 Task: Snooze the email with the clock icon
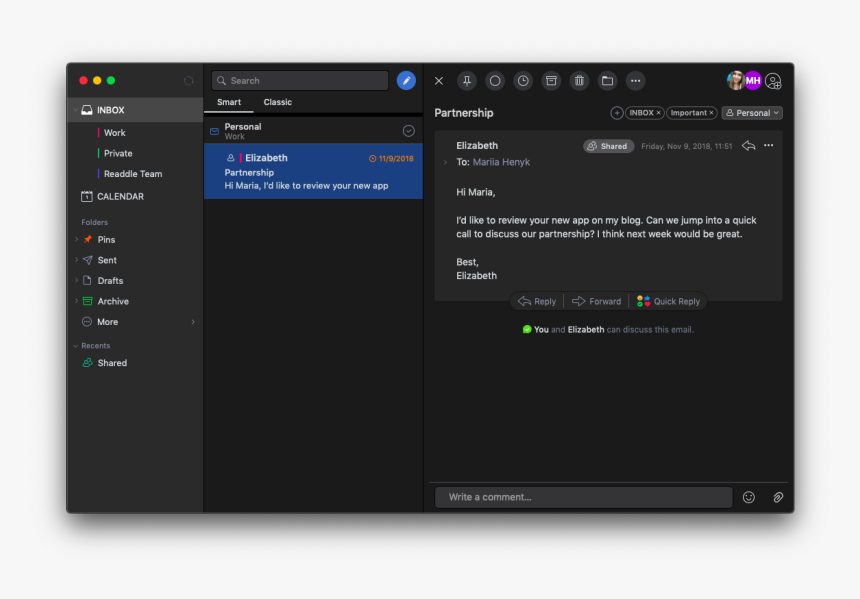[523, 81]
